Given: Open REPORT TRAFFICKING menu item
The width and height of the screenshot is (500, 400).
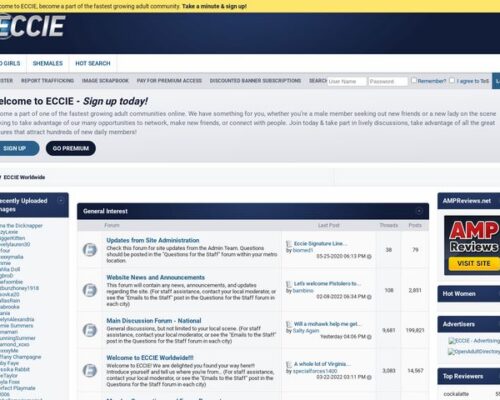Looking at the screenshot, I should click(47, 81).
